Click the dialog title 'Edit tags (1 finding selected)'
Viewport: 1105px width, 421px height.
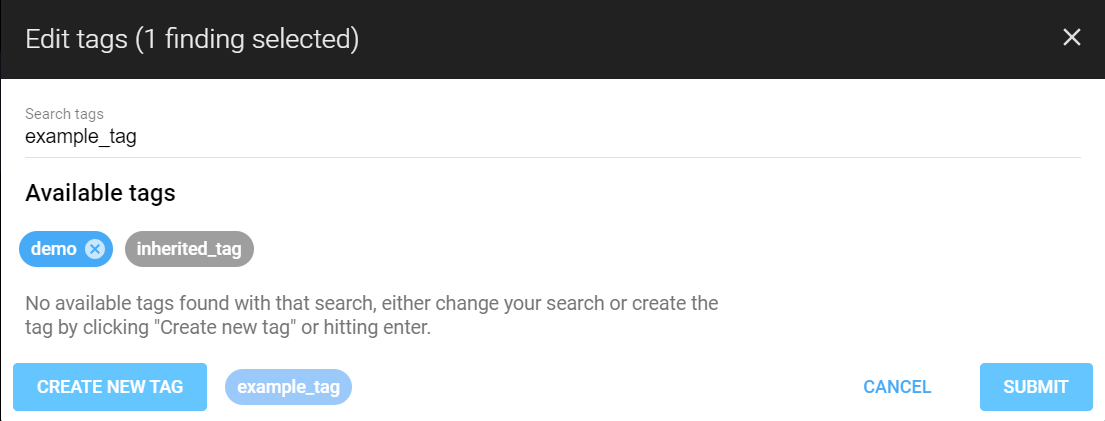tap(191, 39)
